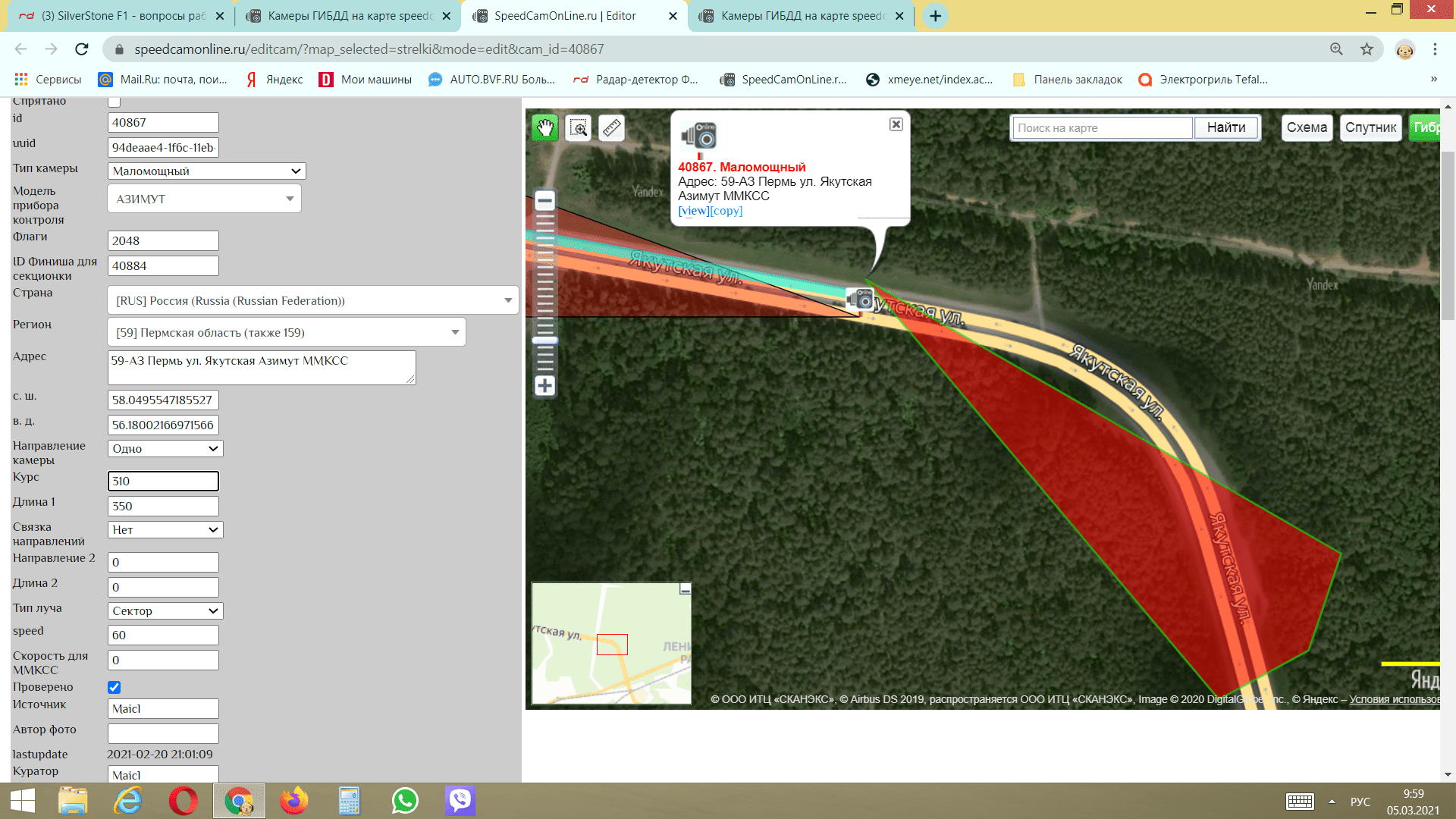Viewport: 1456px width, 819px height.
Task: Select the ruler distance tool
Action: [612, 128]
